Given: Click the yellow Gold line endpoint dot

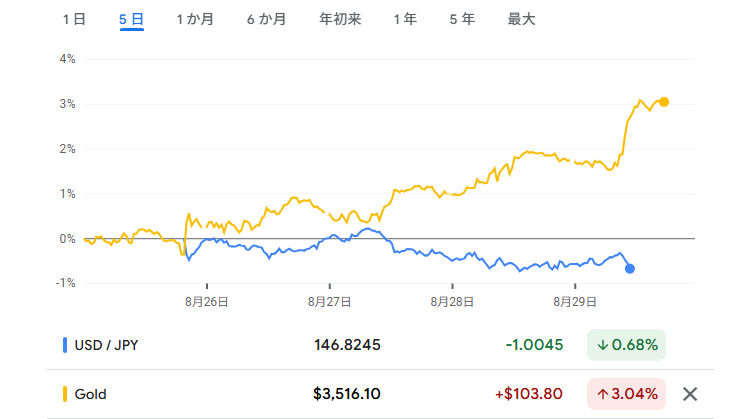Looking at the screenshot, I should [664, 102].
